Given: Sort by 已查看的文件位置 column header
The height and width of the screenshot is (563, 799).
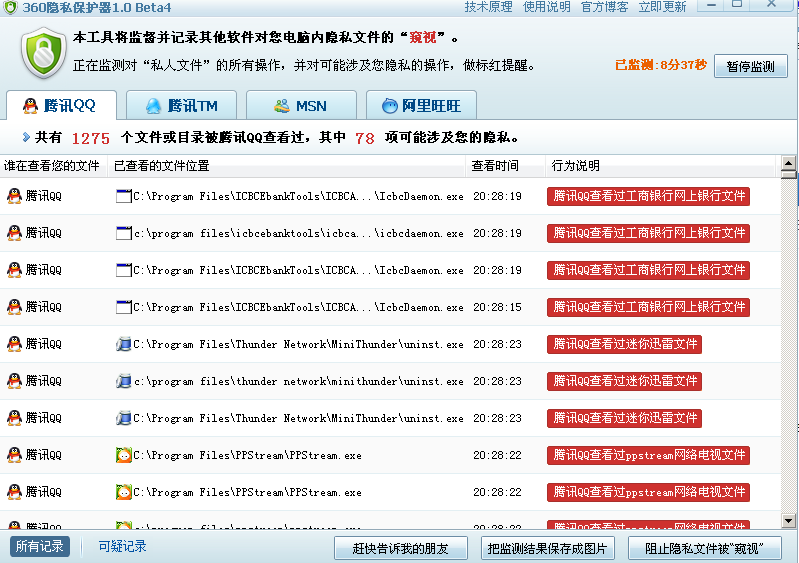Looking at the screenshot, I should 286,166.
